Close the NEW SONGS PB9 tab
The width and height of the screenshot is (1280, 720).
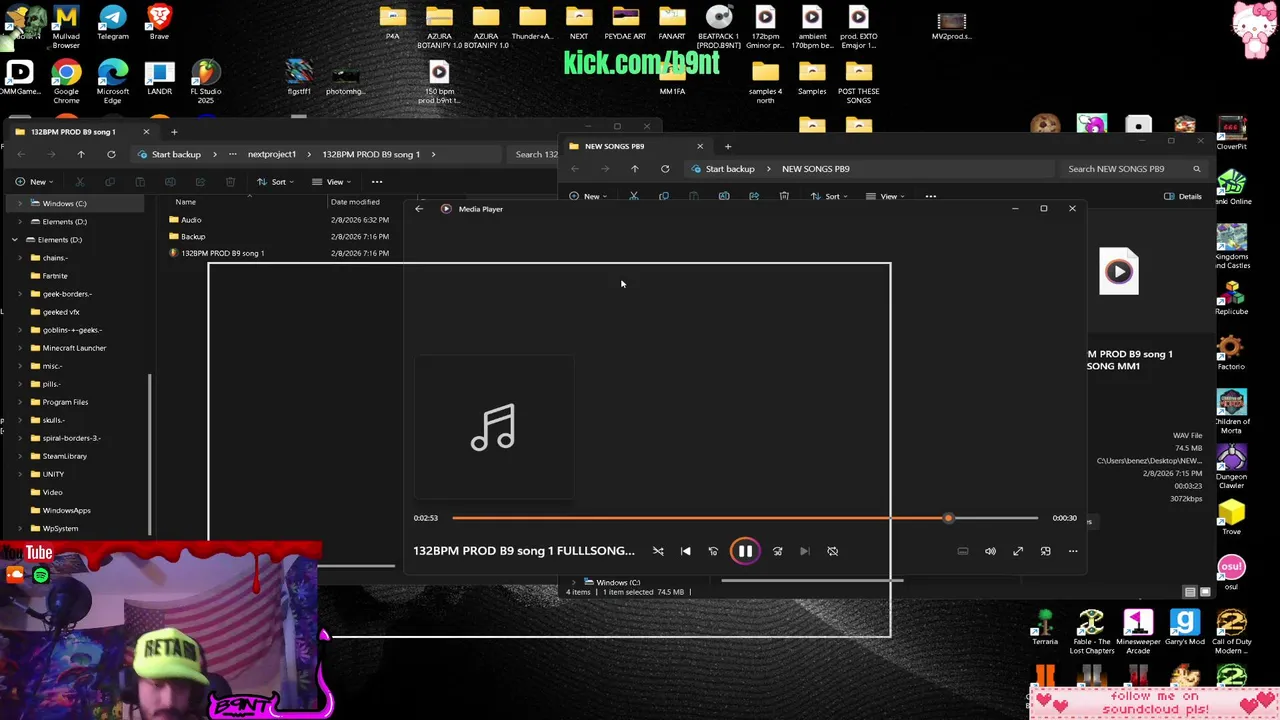(700, 146)
